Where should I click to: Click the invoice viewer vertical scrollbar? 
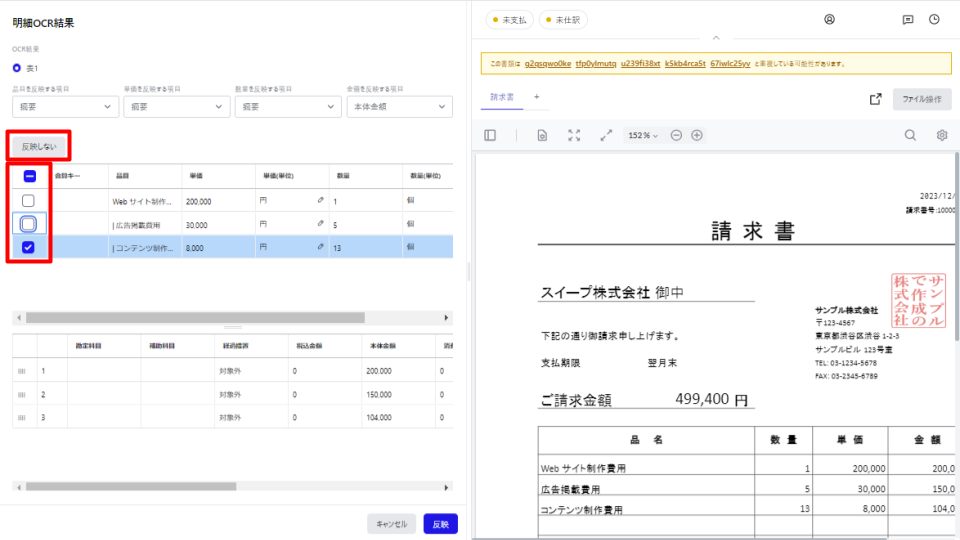[x=956, y=248]
